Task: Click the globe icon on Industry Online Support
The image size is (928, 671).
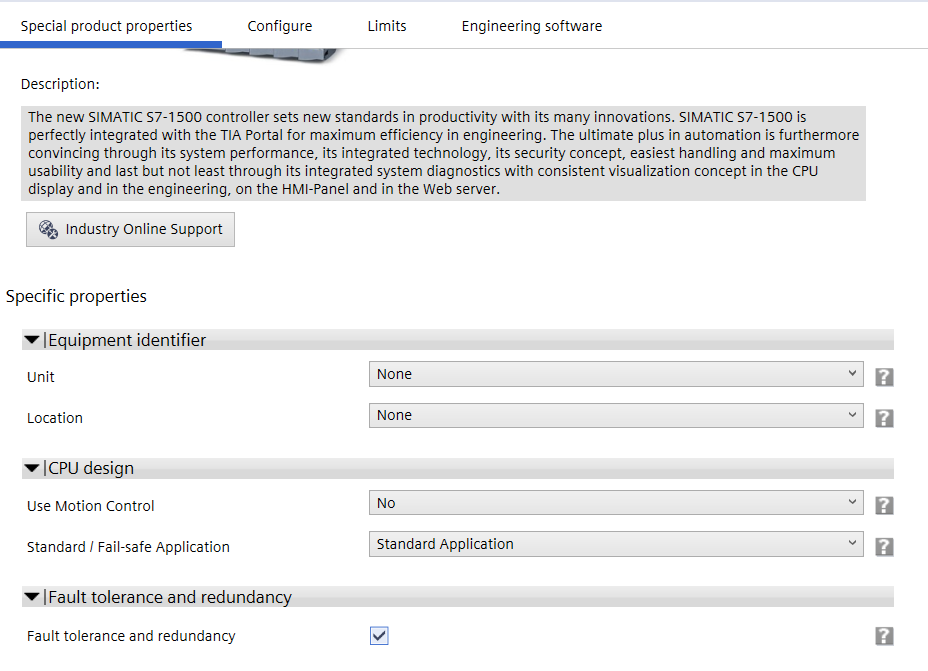Action: pyautogui.click(x=48, y=230)
